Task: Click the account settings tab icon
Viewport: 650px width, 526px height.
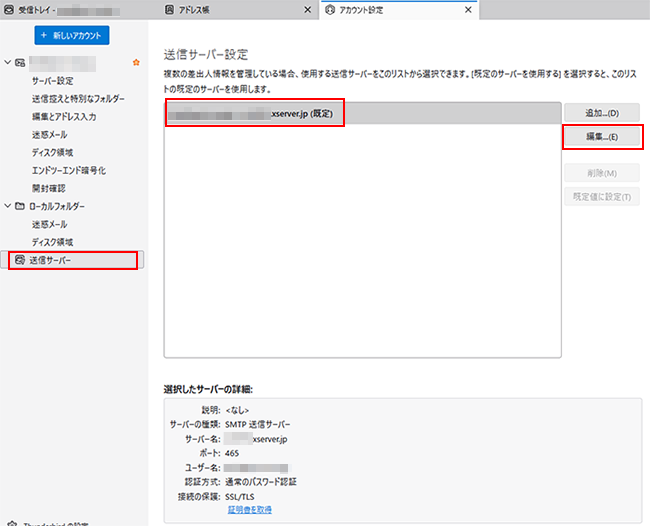Action: click(x=330, y=10)
